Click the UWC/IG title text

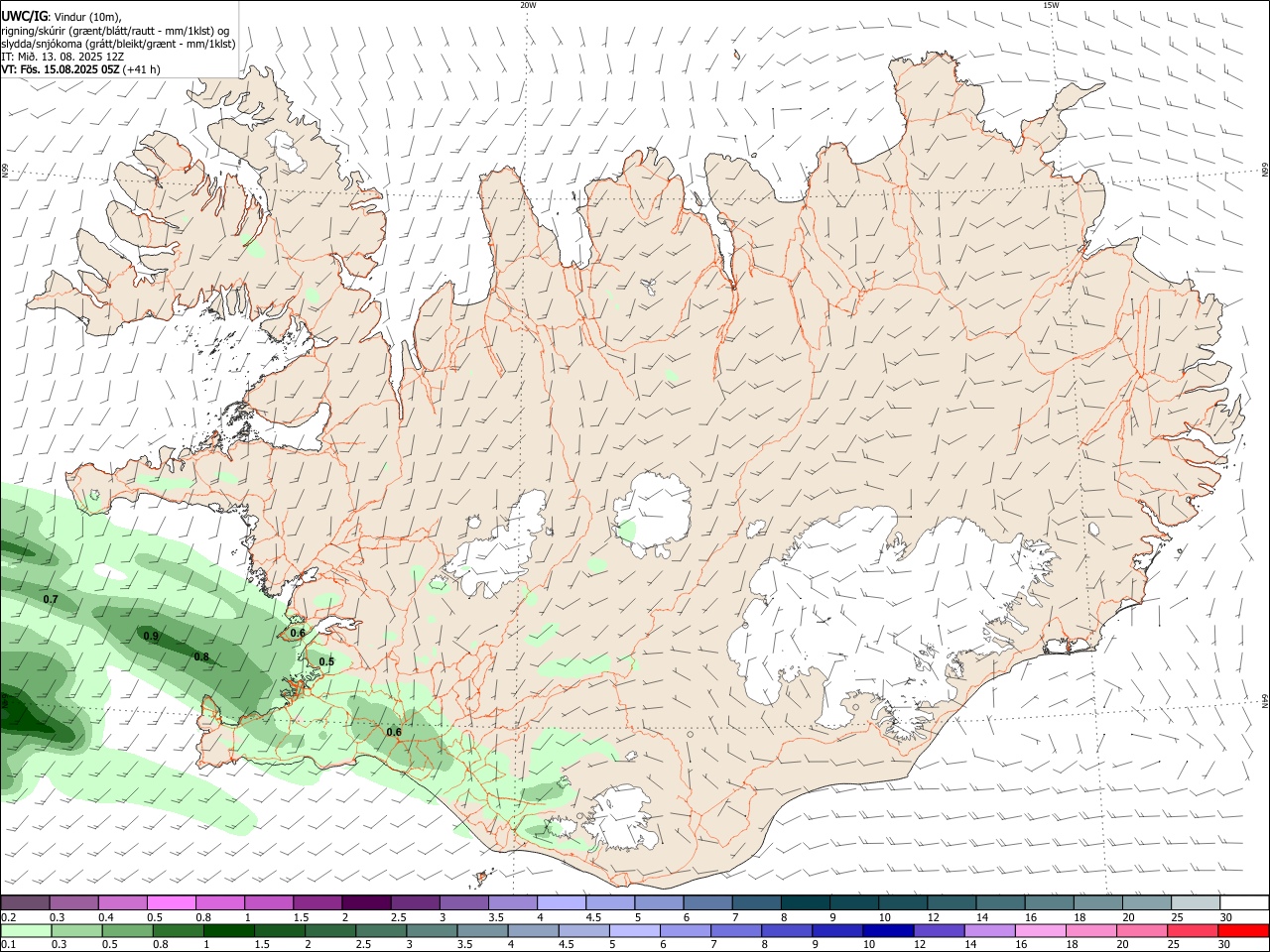[23, 17]
